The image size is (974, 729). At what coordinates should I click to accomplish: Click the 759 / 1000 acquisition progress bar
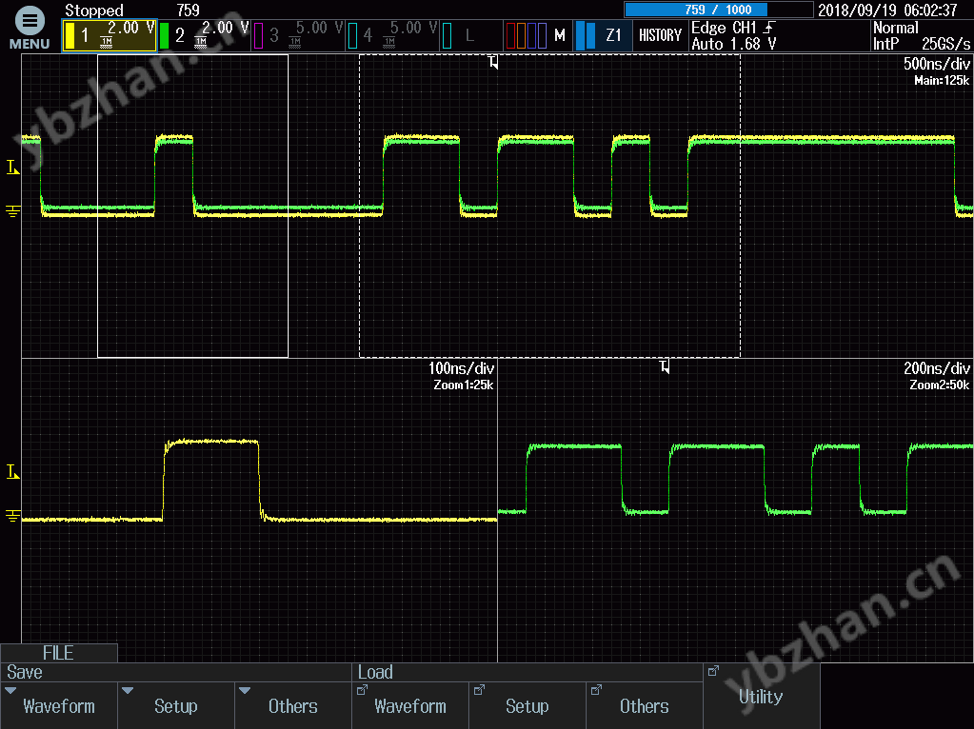click(x=717, y=10)
